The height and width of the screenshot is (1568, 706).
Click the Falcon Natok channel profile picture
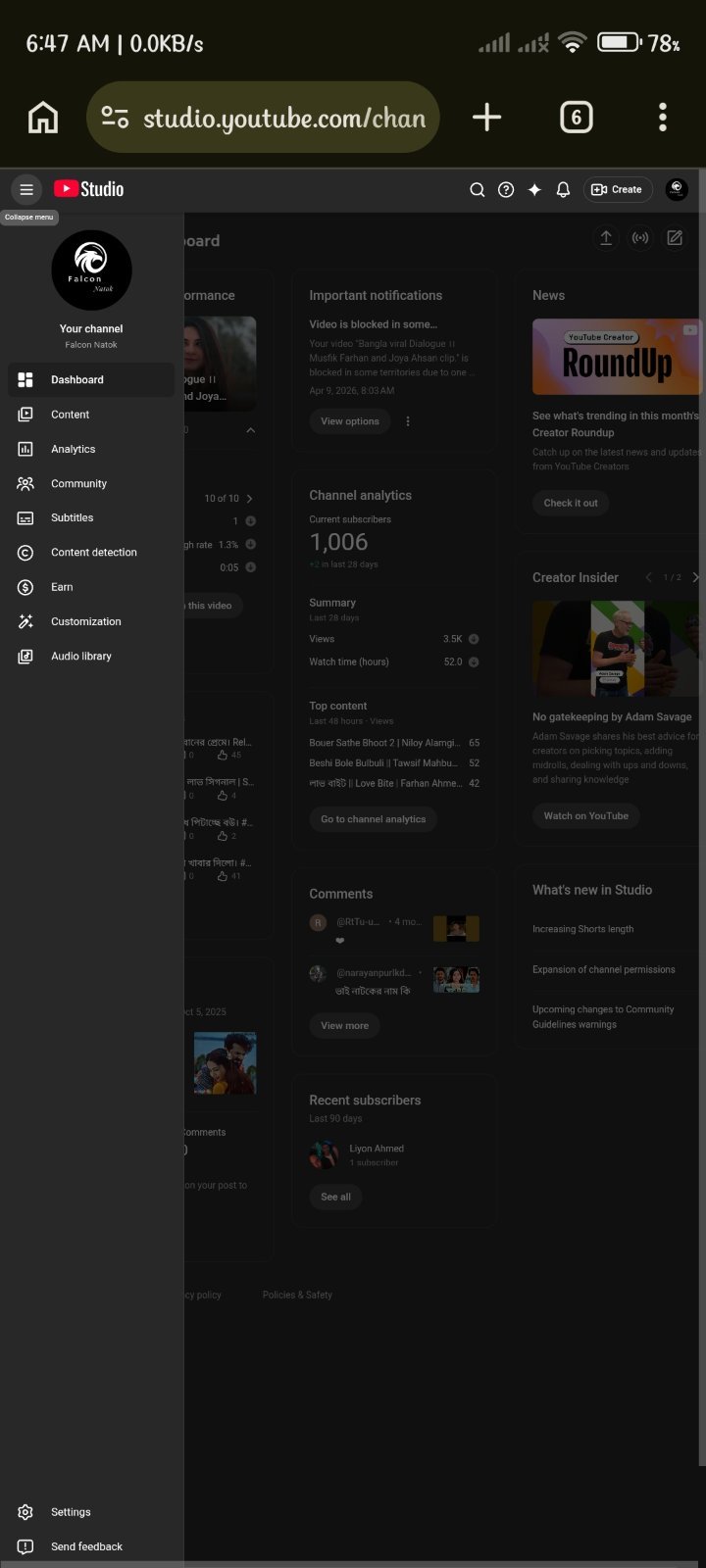91,270
